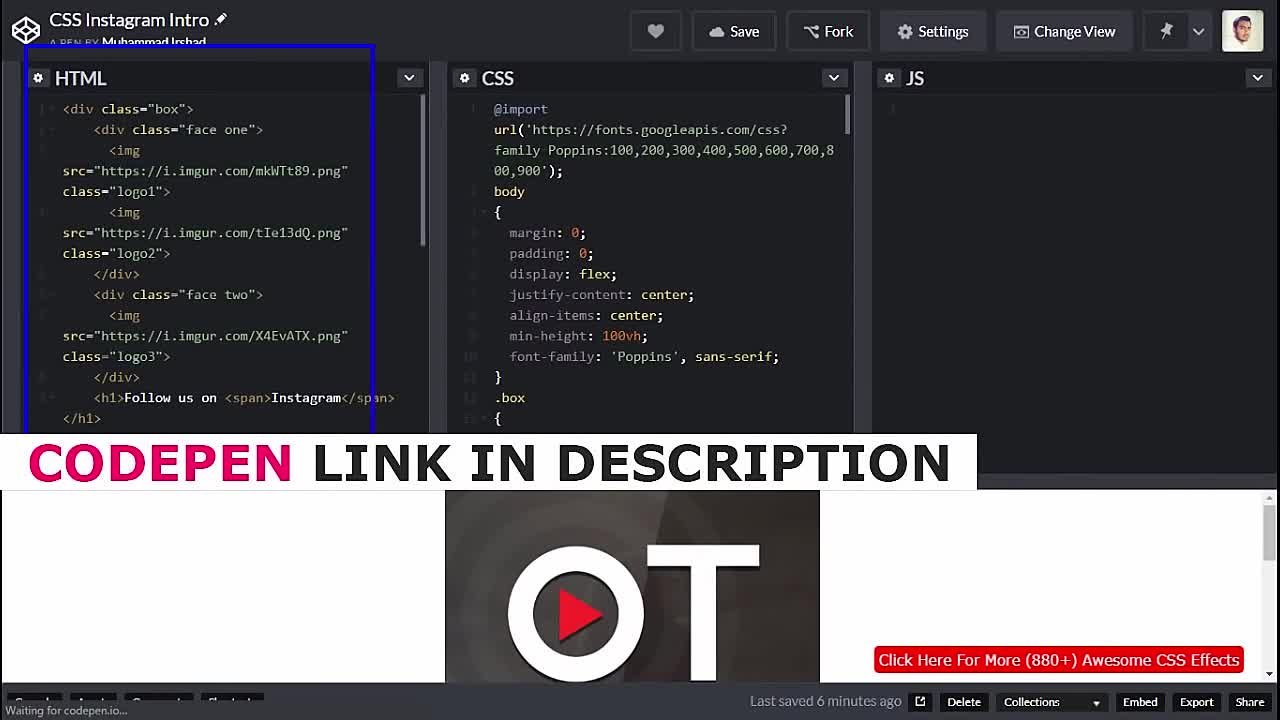The image size is (1280, 720).
Task: Click '<div class="face two">' HTML line
Action: point(178,294)
